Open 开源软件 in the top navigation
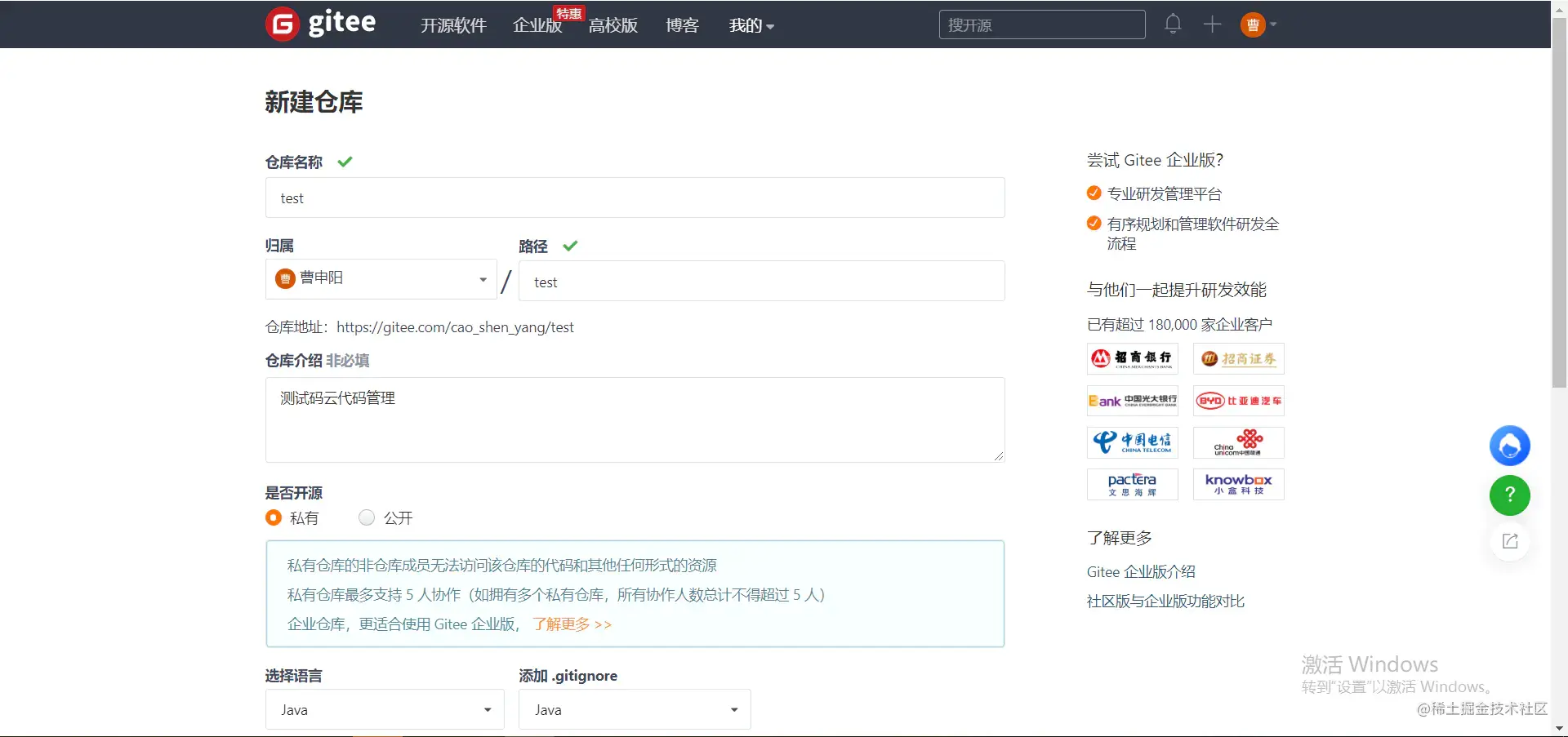The image size is (1568, 737). (x=453, y=25)
